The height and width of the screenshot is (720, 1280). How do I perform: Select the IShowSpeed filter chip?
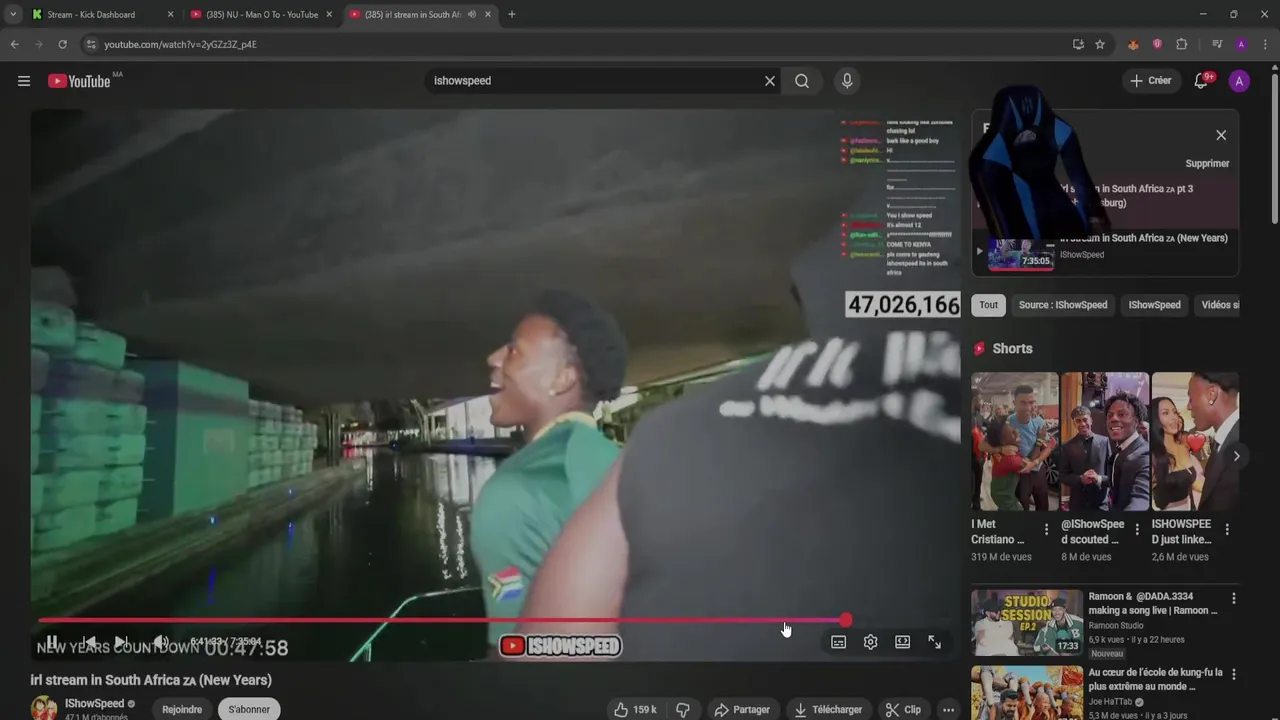1154,305
